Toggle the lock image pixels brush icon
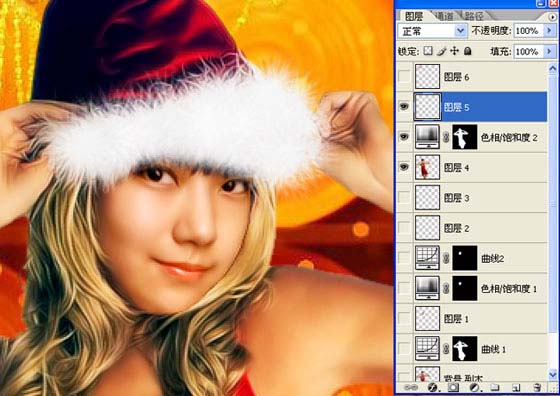Screen dimensions: 560x396 [x=441, y=51]
